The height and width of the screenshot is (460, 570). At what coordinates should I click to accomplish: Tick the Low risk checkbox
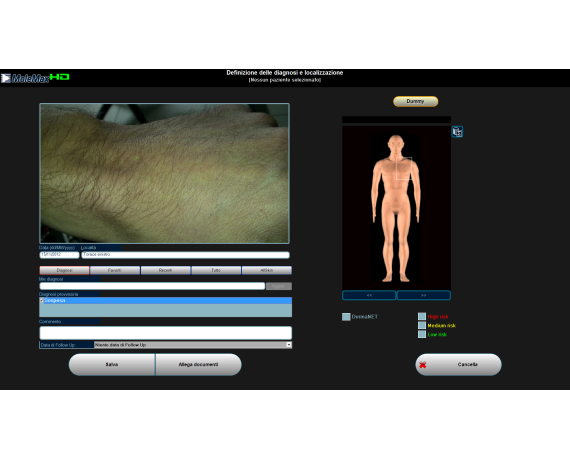(x=422, y=334)
